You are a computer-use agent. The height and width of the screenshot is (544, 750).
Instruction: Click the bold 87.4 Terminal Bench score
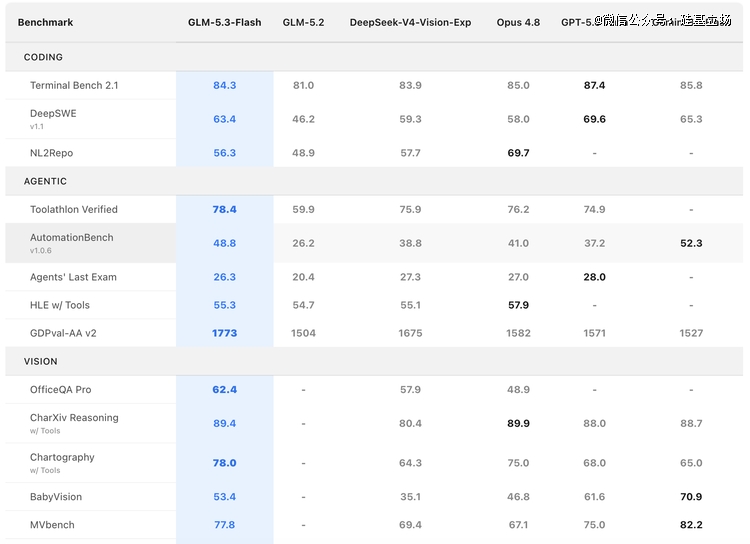595,85
